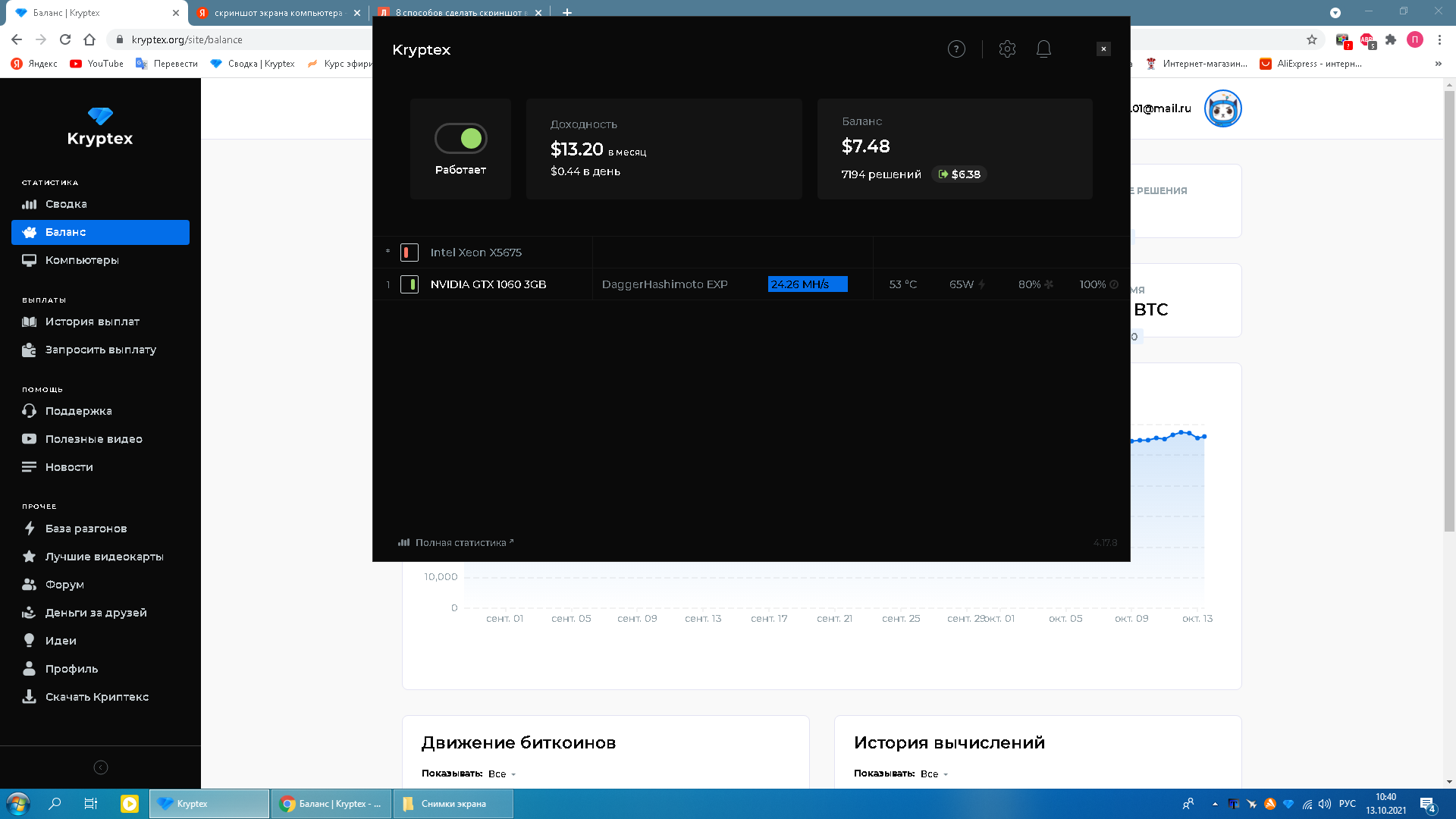
Task: Open Полная статистика link
Action: tap(456, 542)
